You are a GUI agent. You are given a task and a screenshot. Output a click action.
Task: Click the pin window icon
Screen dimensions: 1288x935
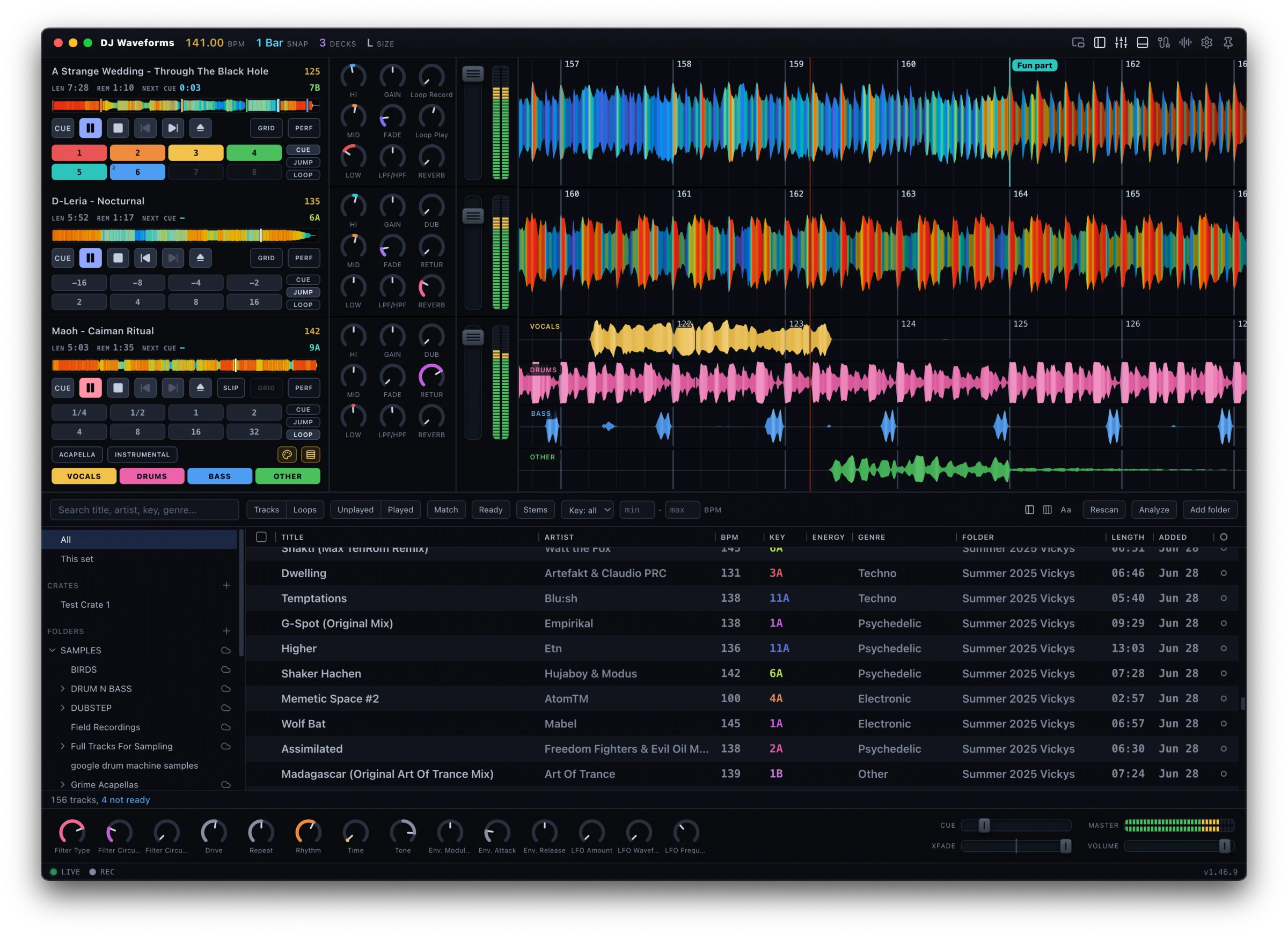(1228, 42)
